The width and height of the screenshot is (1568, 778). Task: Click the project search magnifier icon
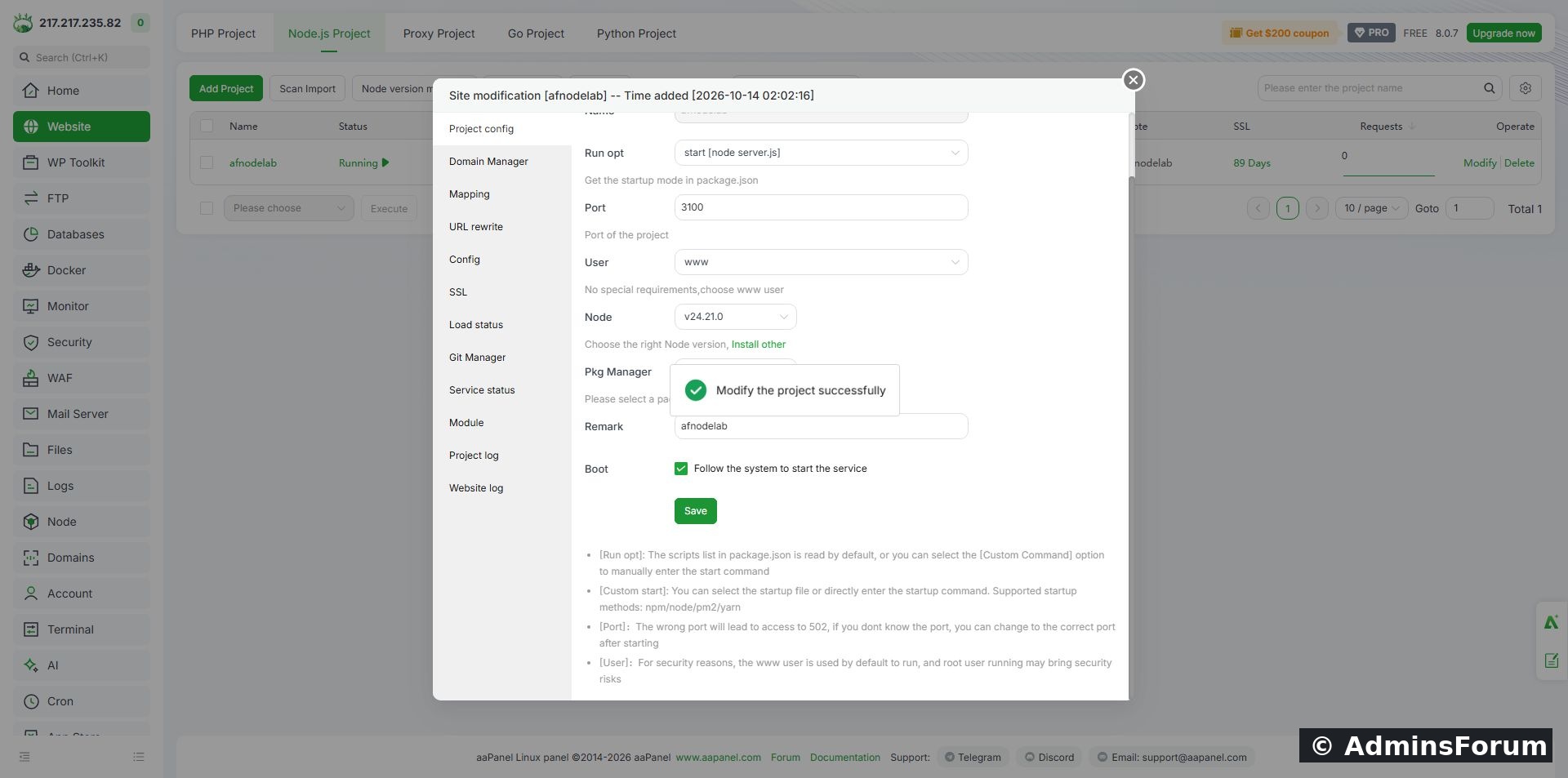(x=1490, y=88)
